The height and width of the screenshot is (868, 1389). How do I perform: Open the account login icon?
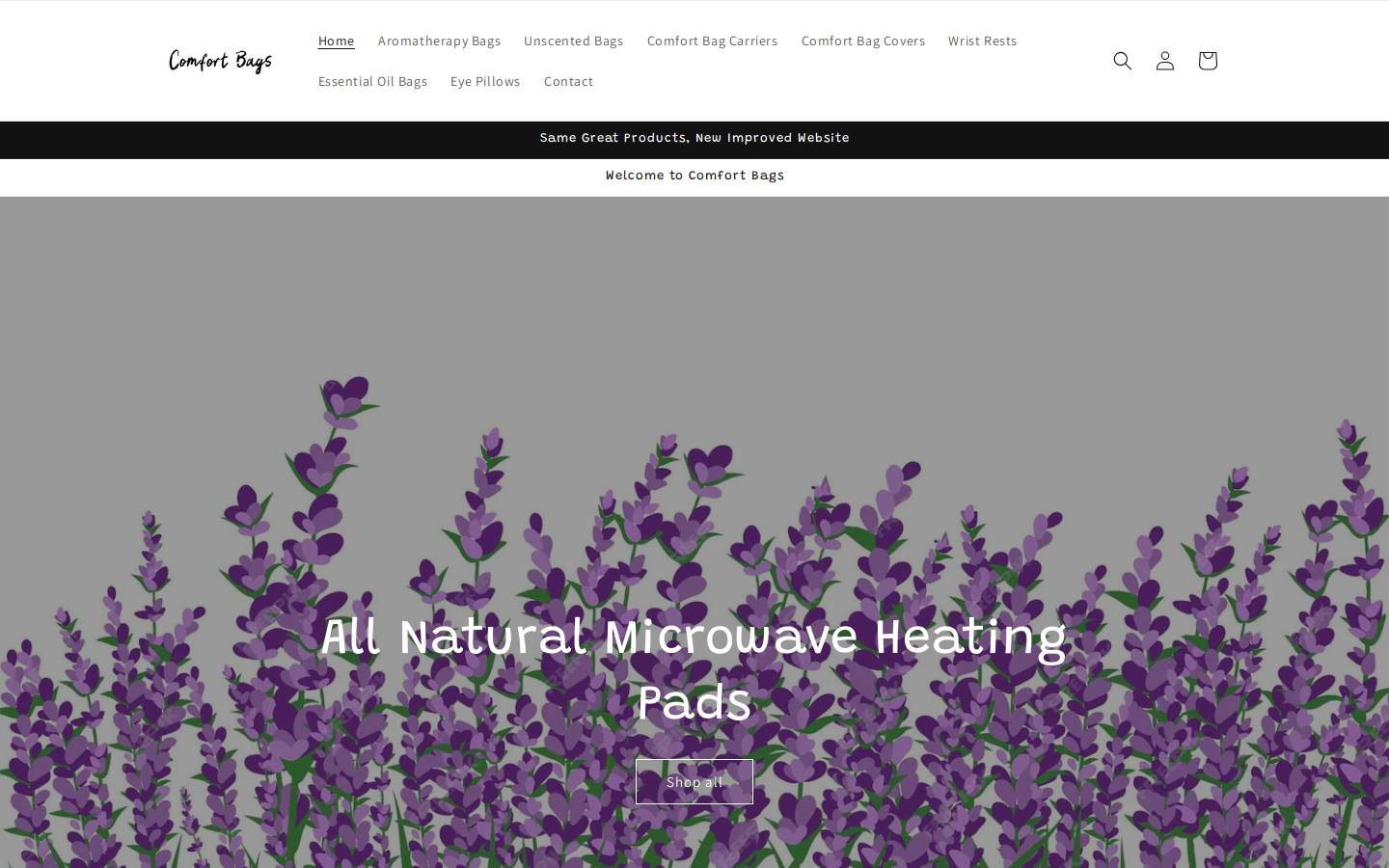coord(1164,61)
